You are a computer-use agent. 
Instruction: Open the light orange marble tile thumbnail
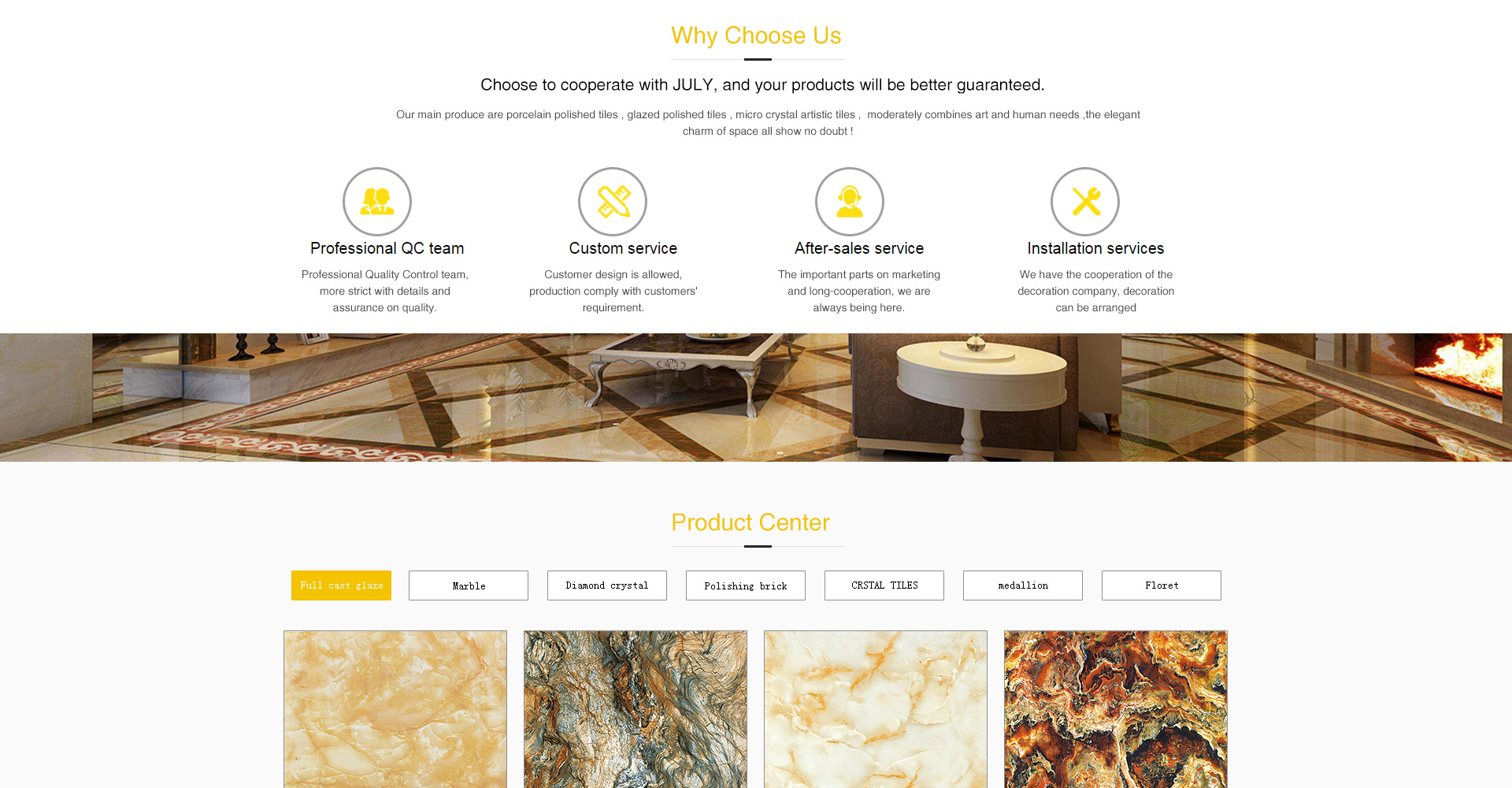(x=395, y=709)
